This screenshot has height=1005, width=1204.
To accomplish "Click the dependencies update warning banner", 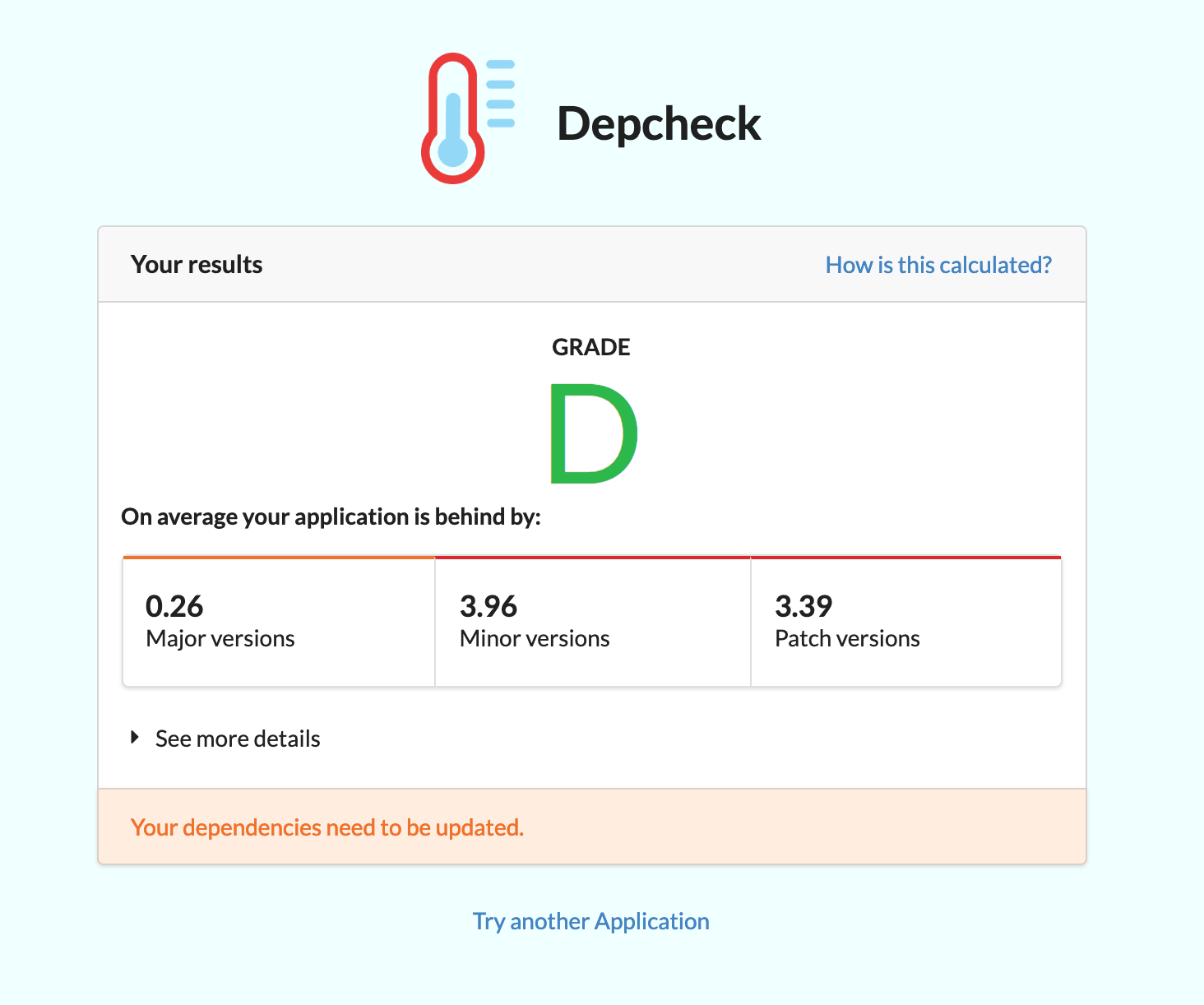I will pos(590,827).
